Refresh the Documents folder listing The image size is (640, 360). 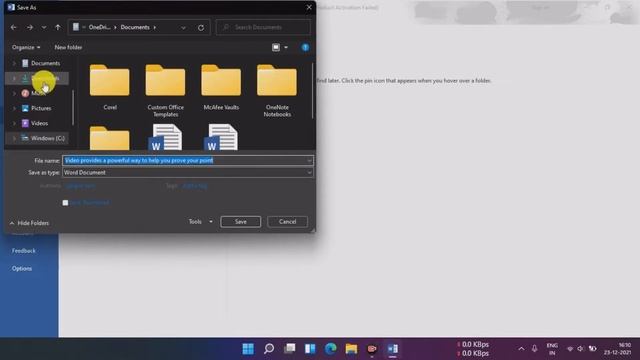(x=201, y=27)
